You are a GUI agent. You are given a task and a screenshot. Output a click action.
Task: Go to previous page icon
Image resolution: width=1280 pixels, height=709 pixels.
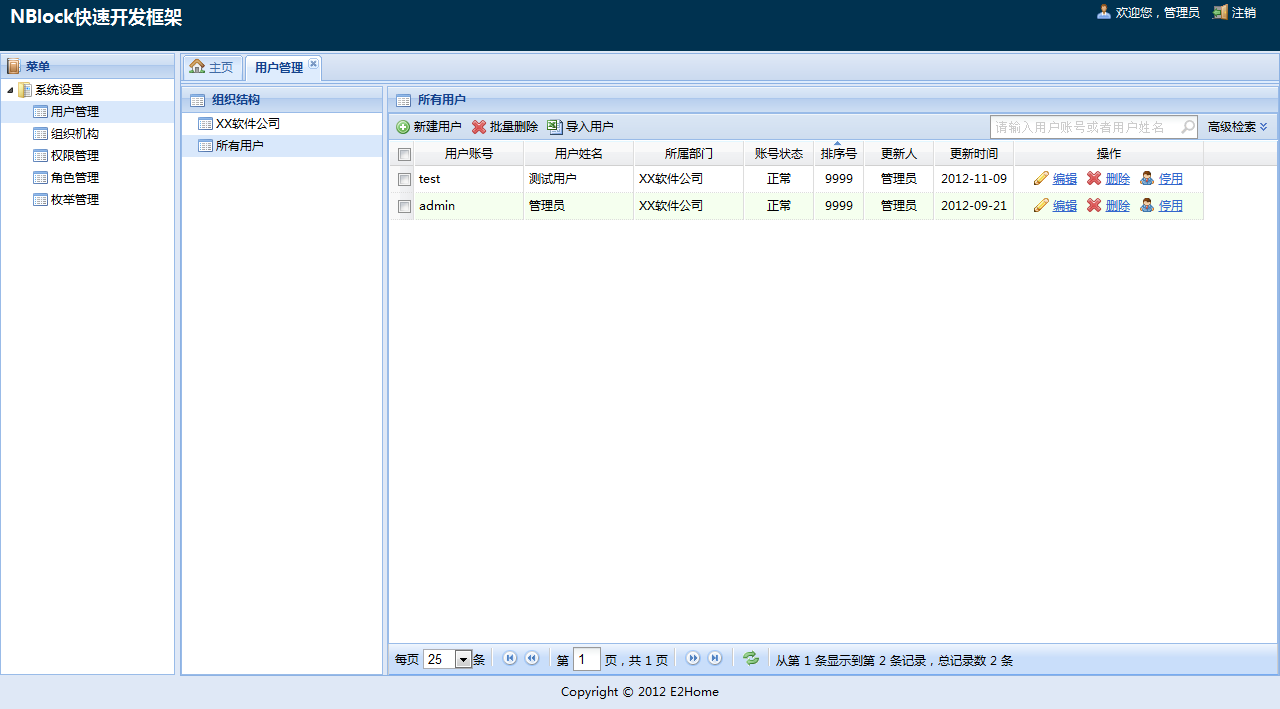pyautogui.click(x=532, y=658)
